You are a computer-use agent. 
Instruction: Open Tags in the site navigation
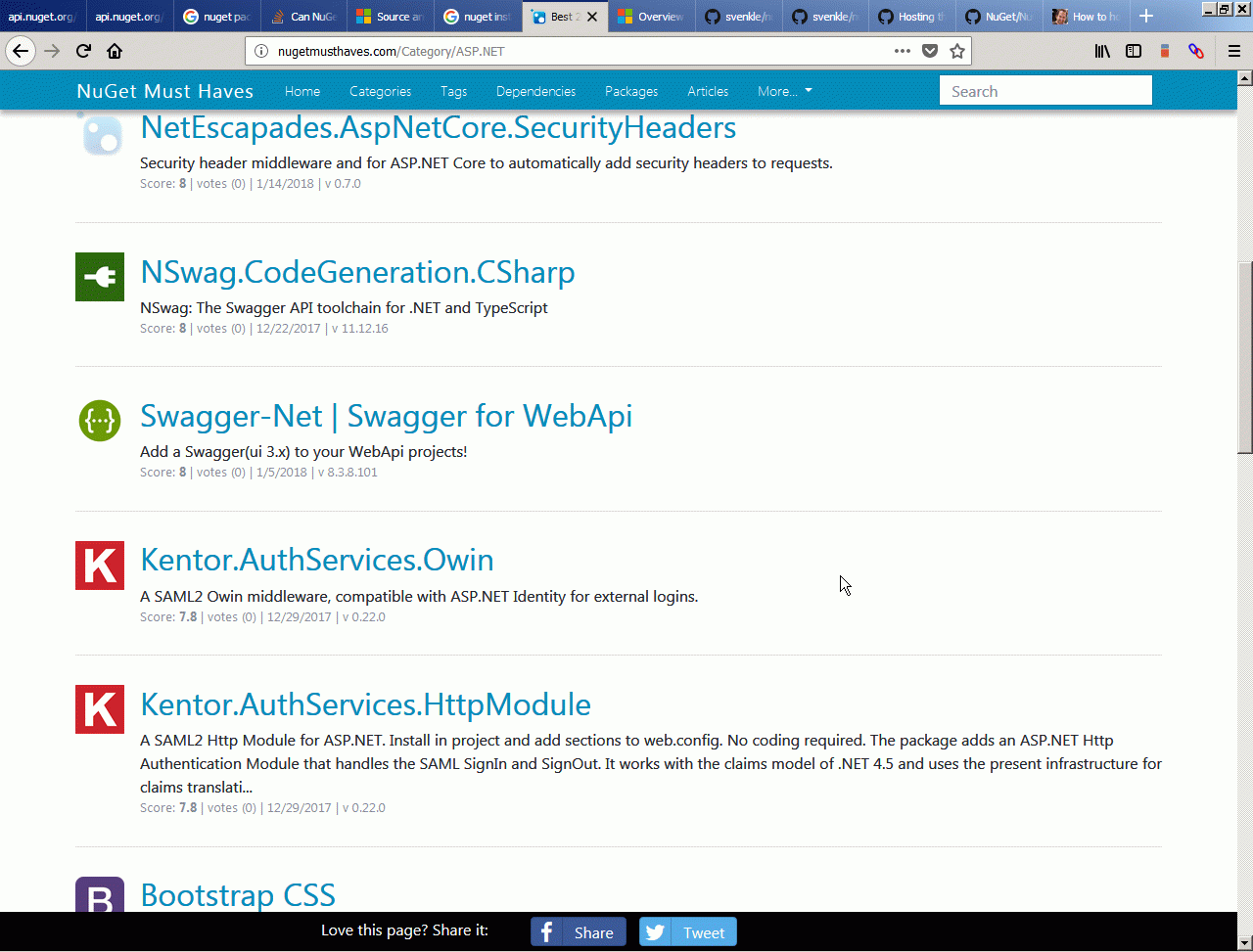pos(453,91)
